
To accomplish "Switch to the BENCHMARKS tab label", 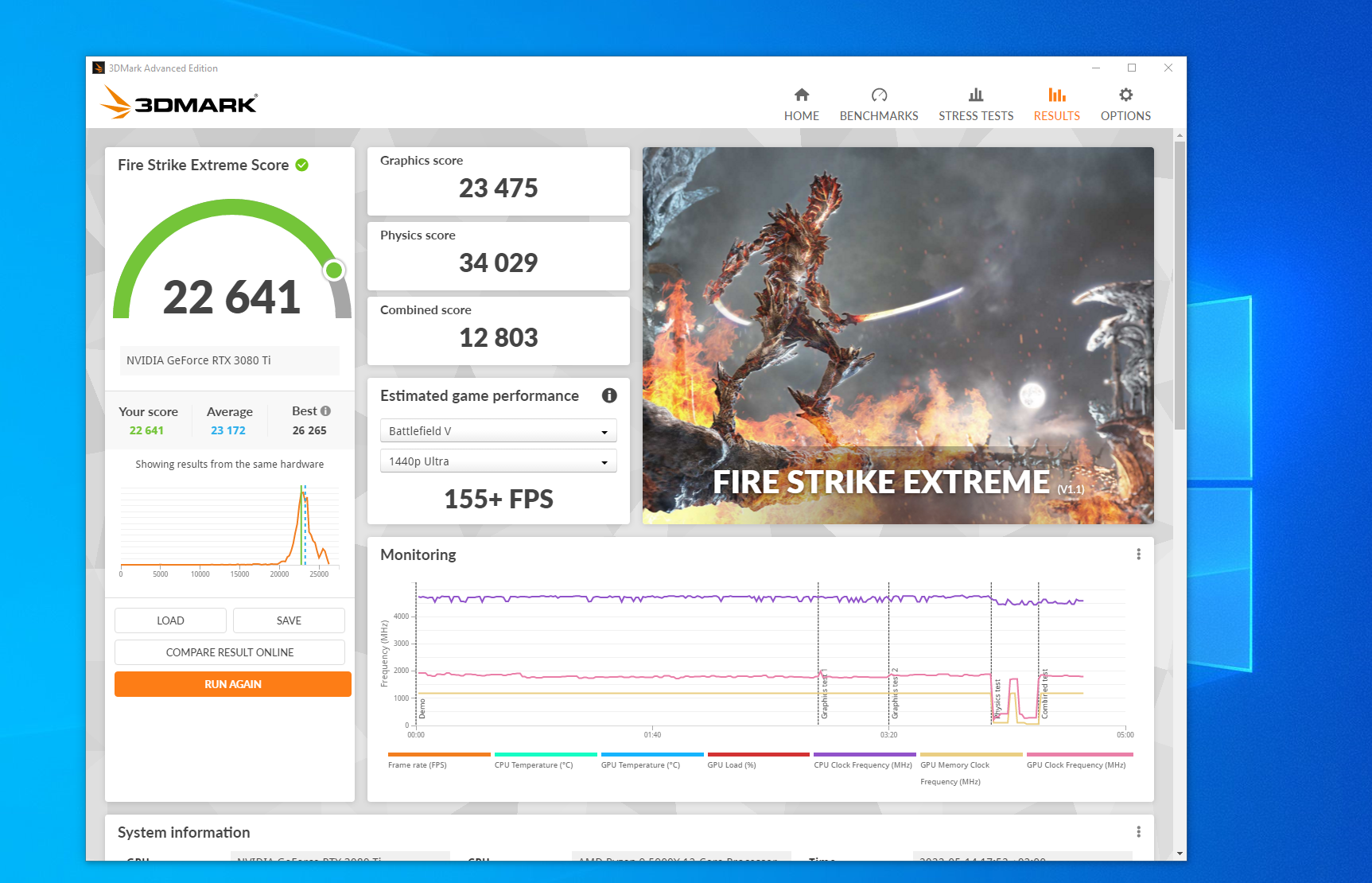I will (879, 116).
